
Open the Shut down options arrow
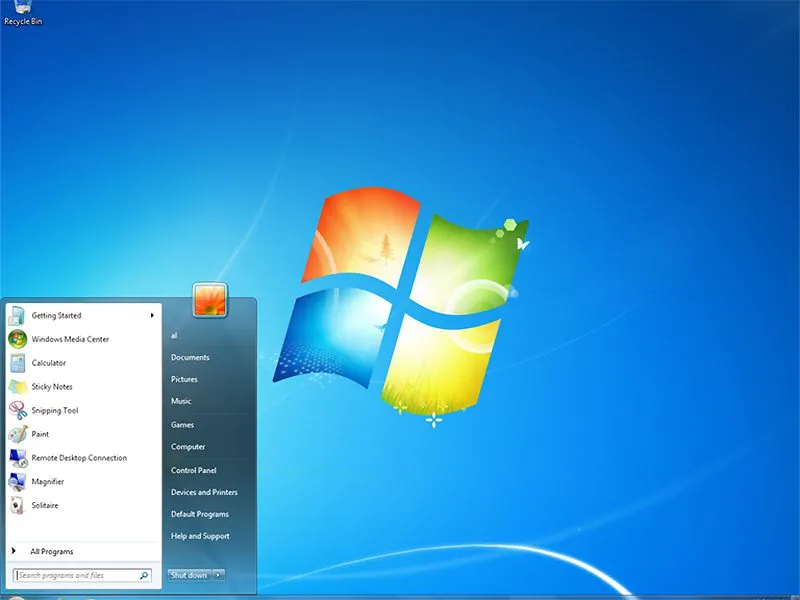point(219,575)
